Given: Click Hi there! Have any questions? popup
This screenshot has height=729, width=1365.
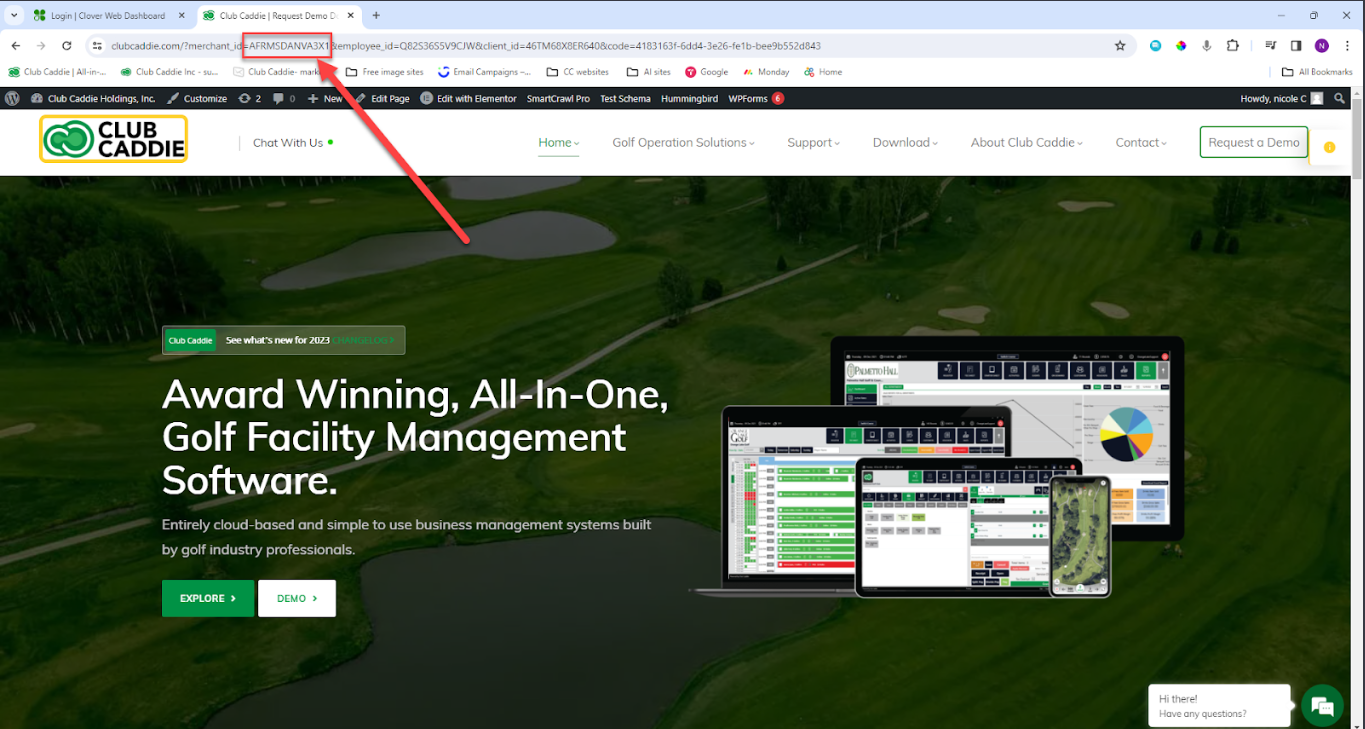Looking at the screenshot, I should coord(1220,706).
